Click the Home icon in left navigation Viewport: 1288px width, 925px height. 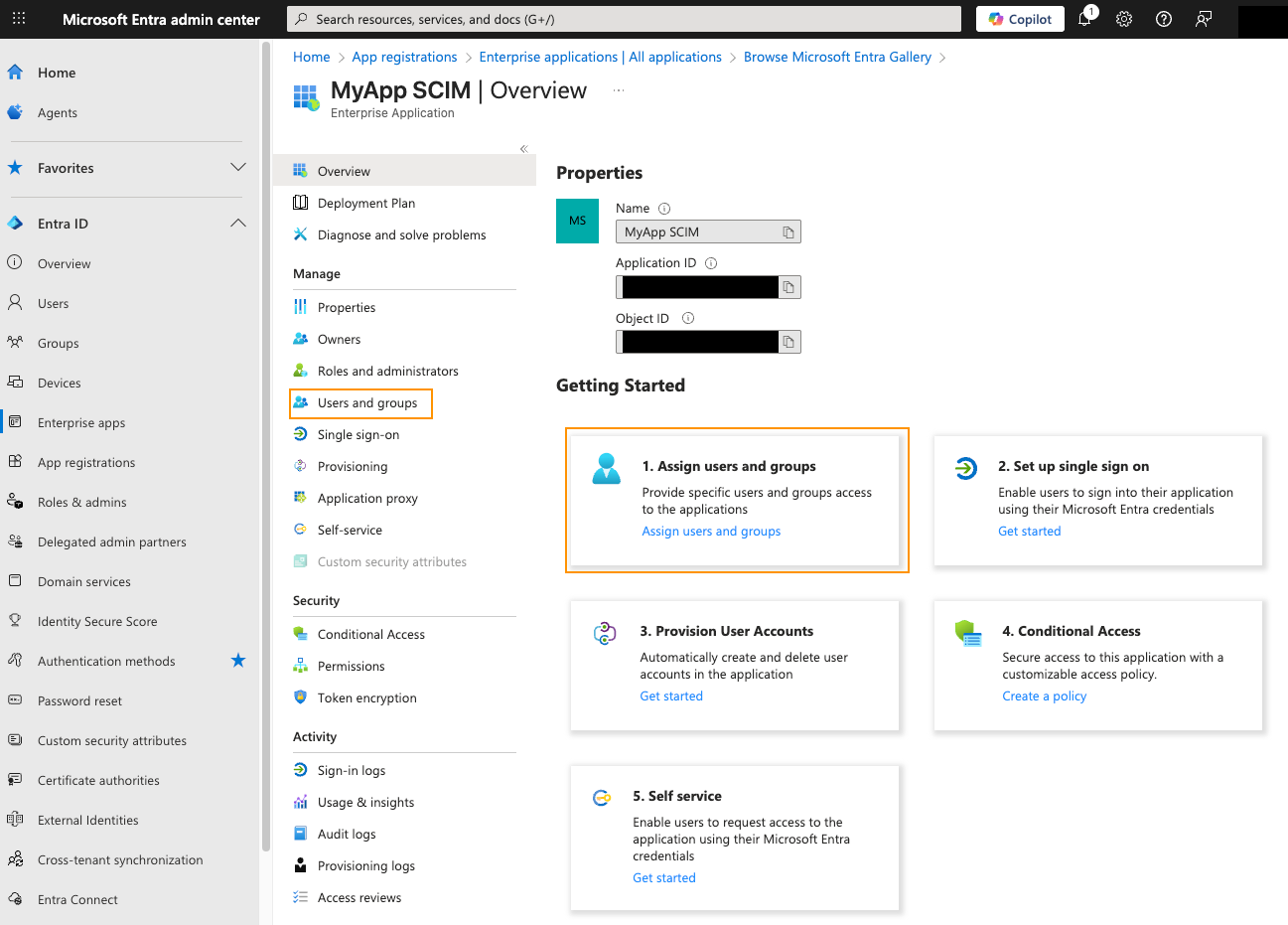[x=15, y=73]
